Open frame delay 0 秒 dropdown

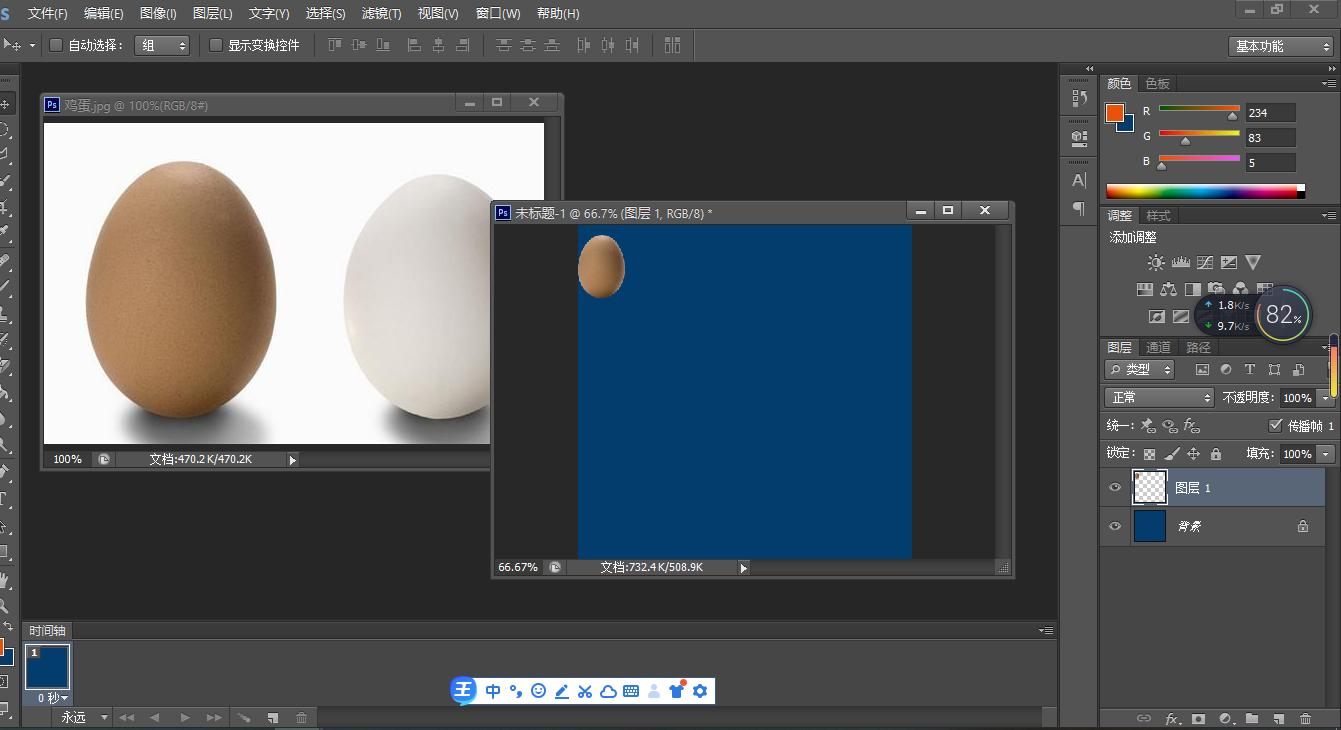pyautogui.click(x=54, y=698)
